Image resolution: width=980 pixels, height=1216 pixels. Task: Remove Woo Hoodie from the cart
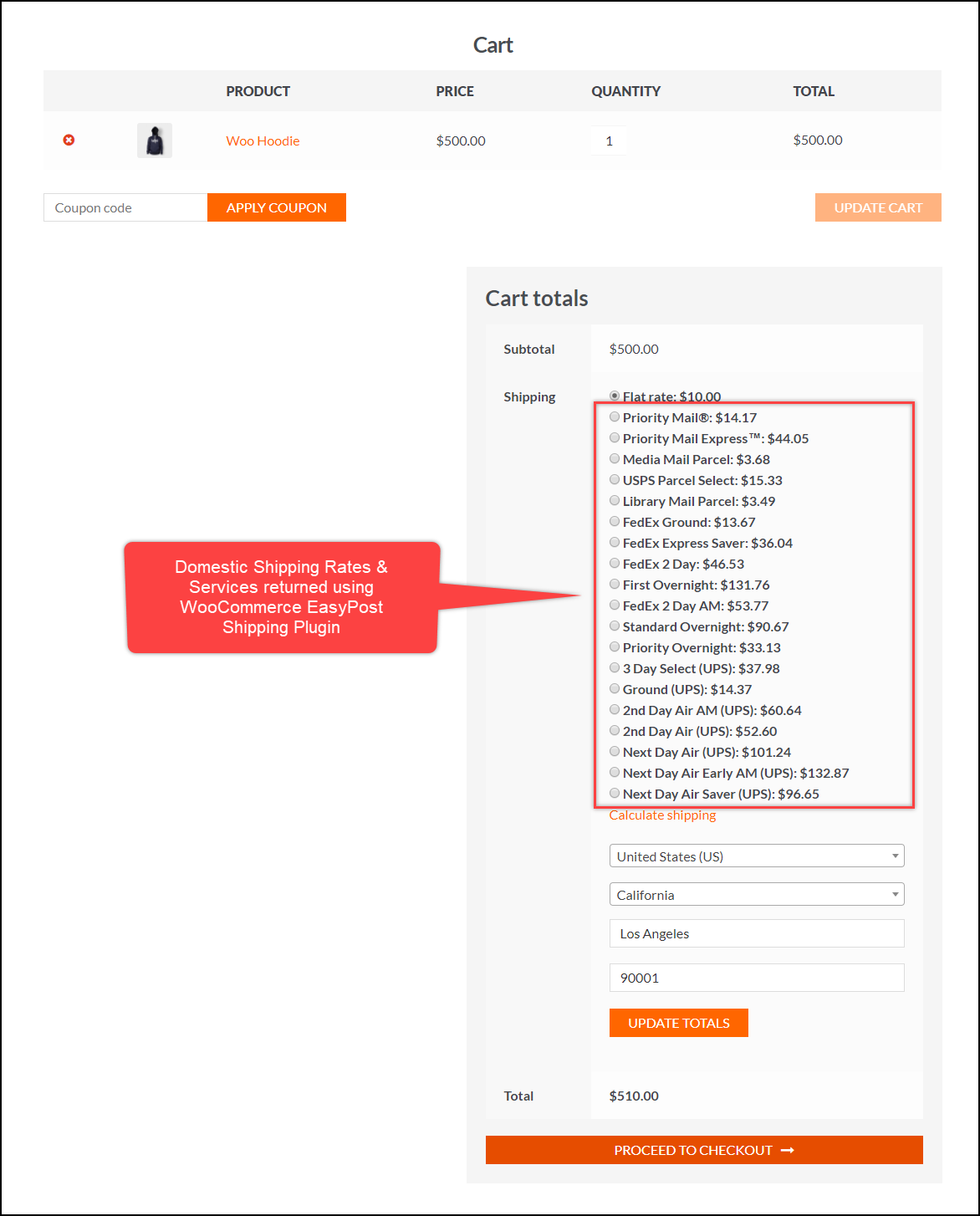pos(69,140)
